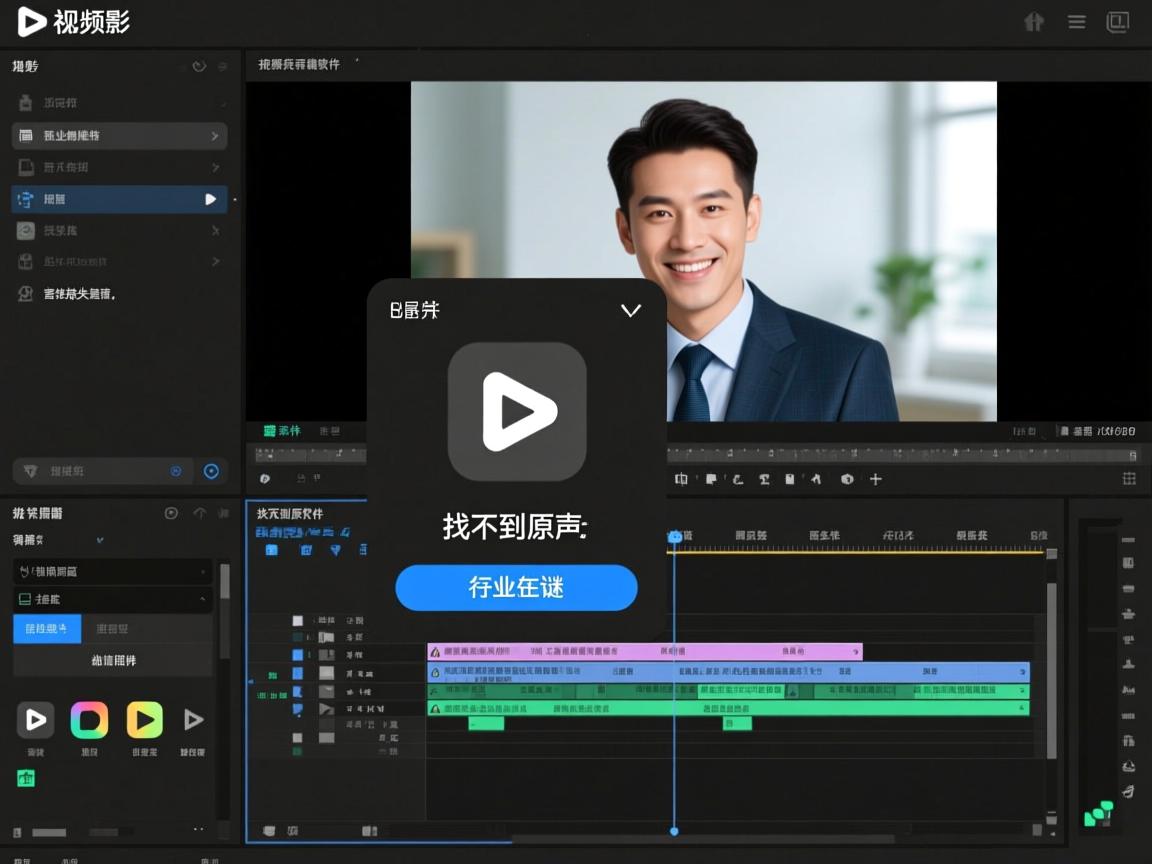1152x864 pixels.
Task: Click the green folder icon in the bottom-left panel
Action: click(25, 777)
